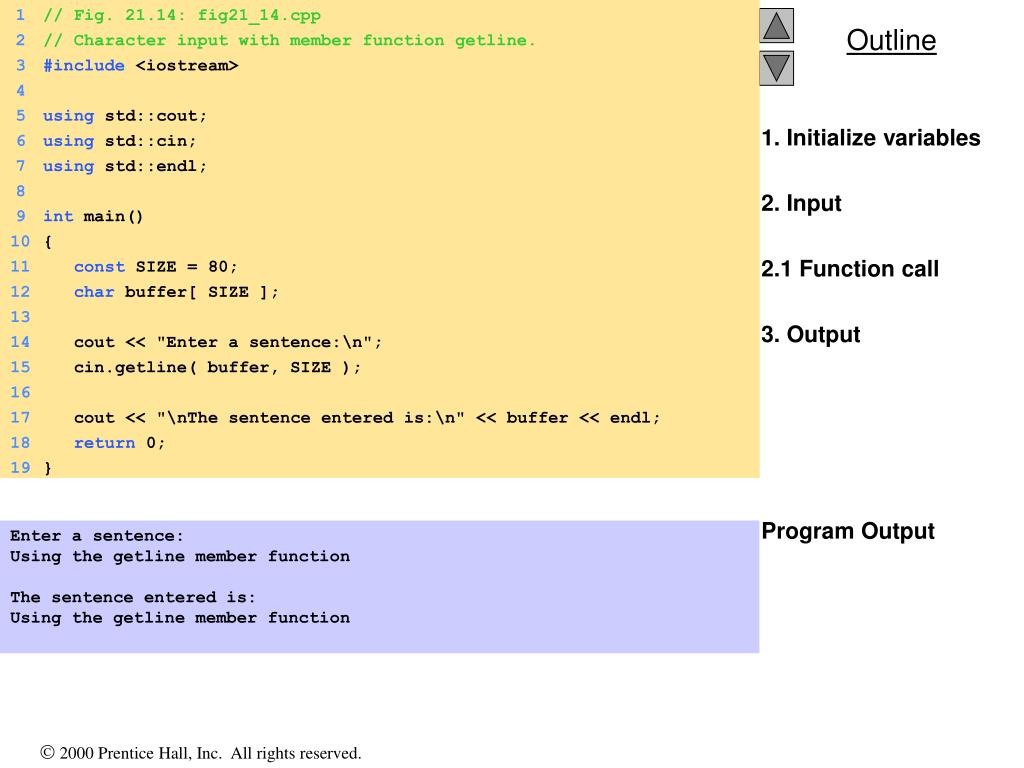Click the opening brace on line 10

click(48, 242)
